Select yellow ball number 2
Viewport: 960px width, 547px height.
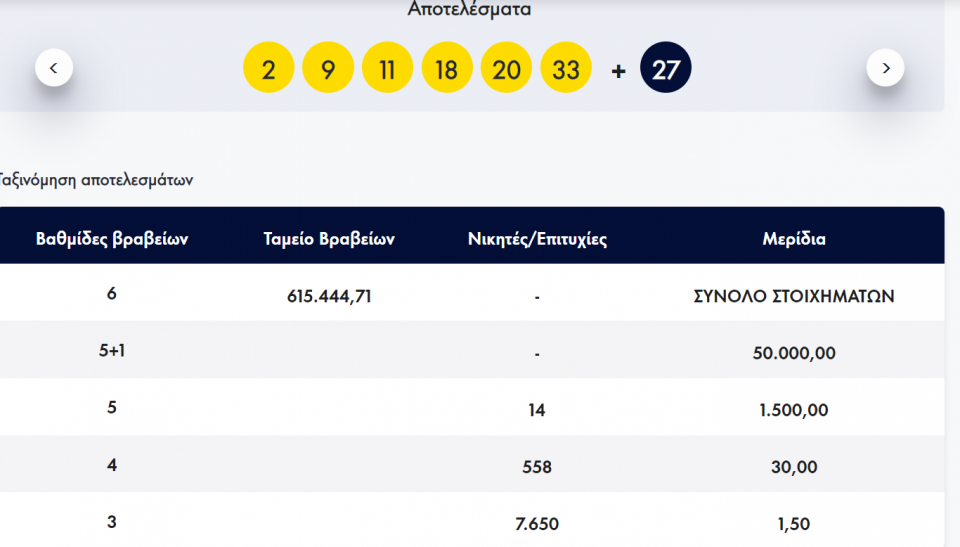(268, 69)
